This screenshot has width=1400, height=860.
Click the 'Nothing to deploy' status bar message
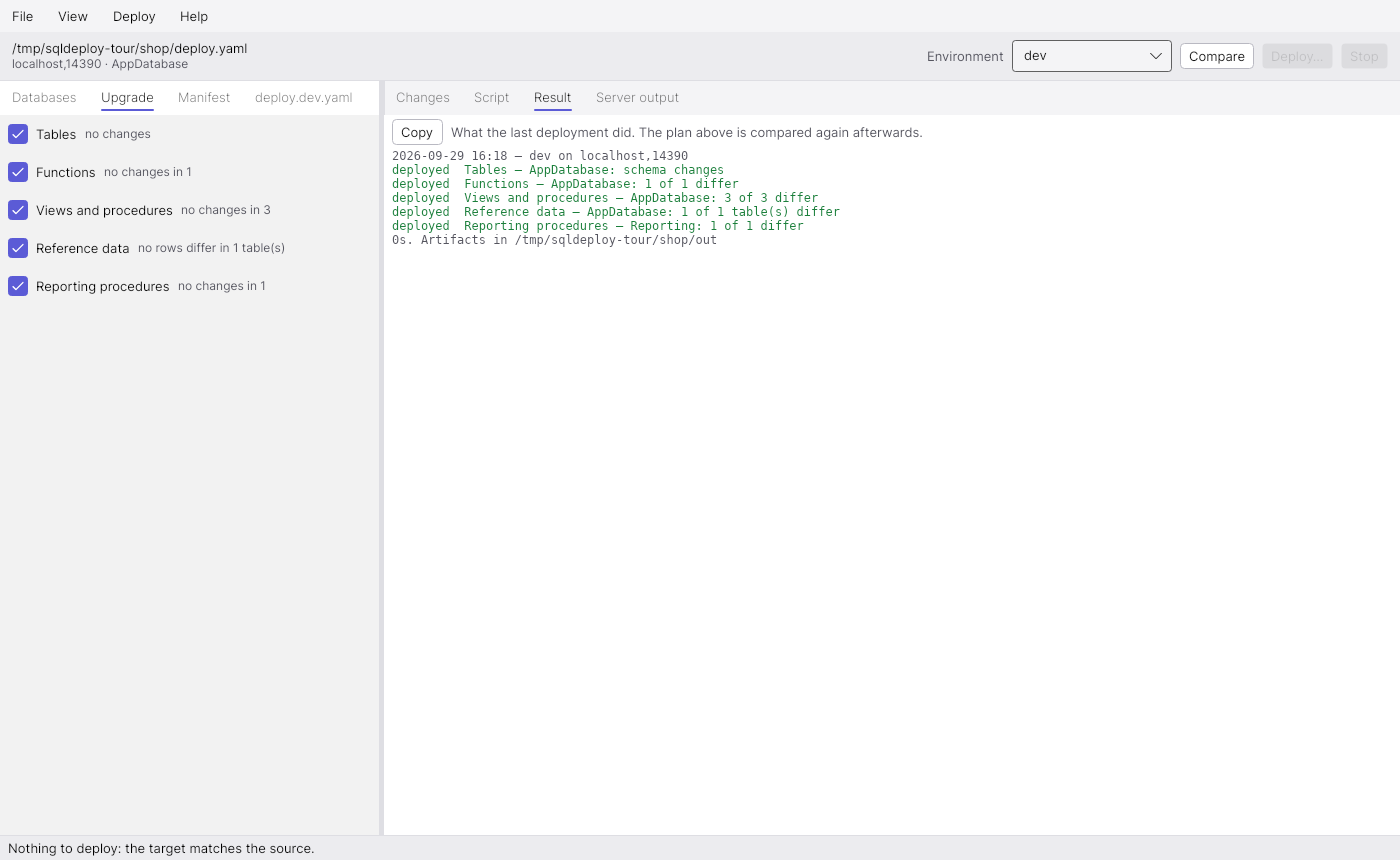[161, 848]
